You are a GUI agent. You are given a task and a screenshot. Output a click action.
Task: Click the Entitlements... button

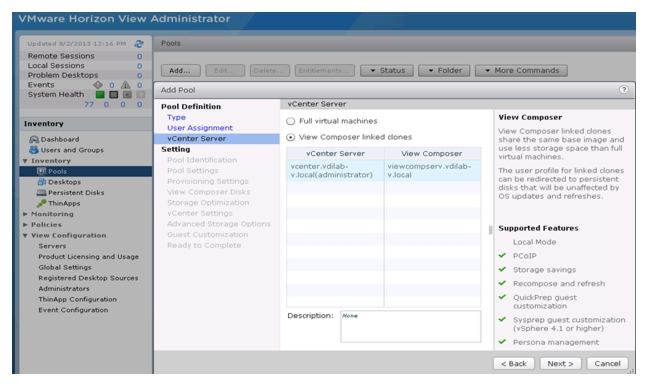[x=325, y=70]
